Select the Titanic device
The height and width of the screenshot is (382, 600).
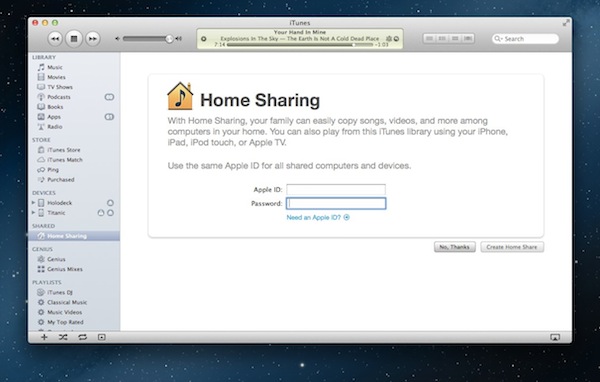pos(56,212)
